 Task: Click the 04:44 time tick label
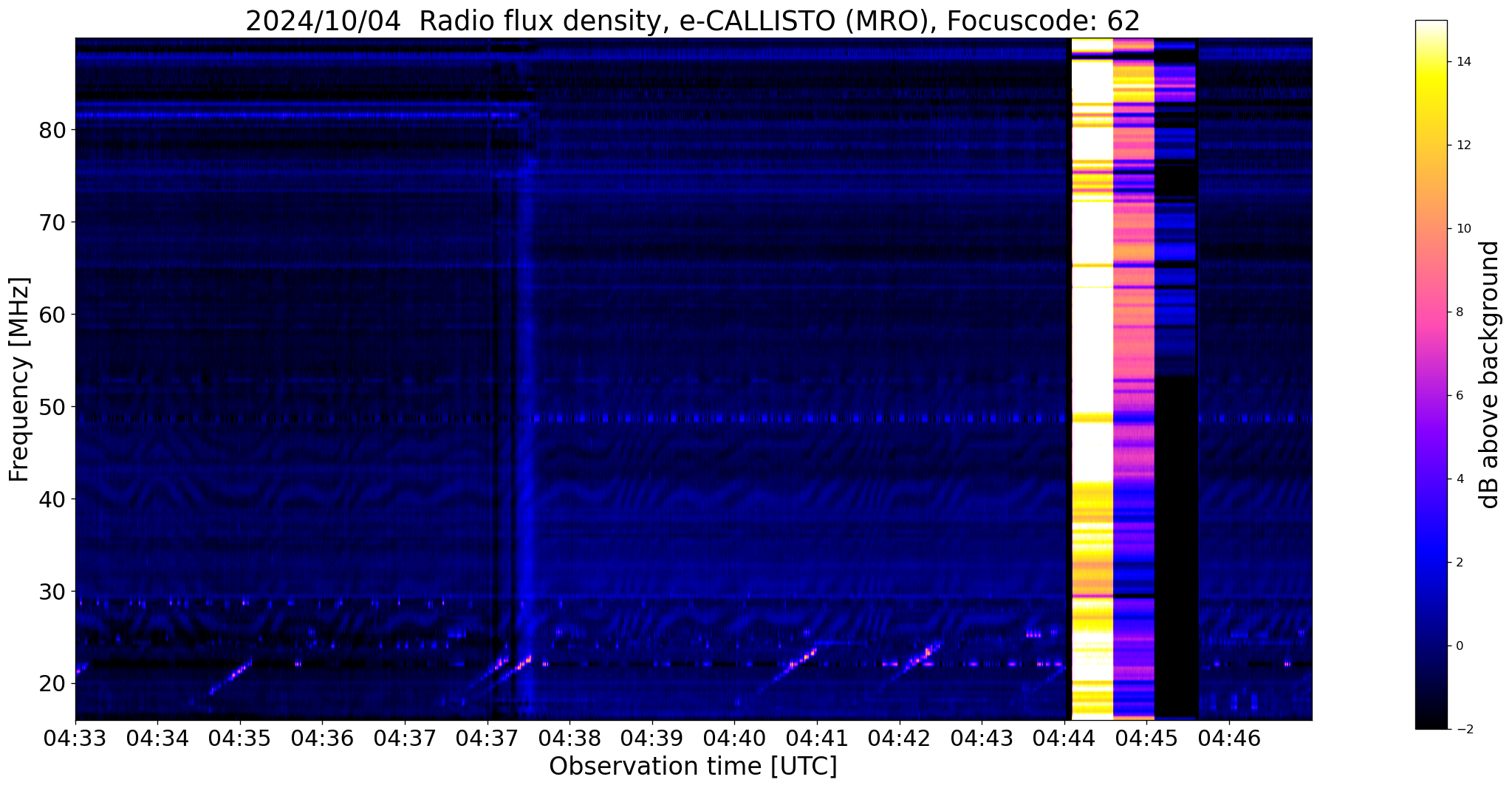[x=1064, y=737]
